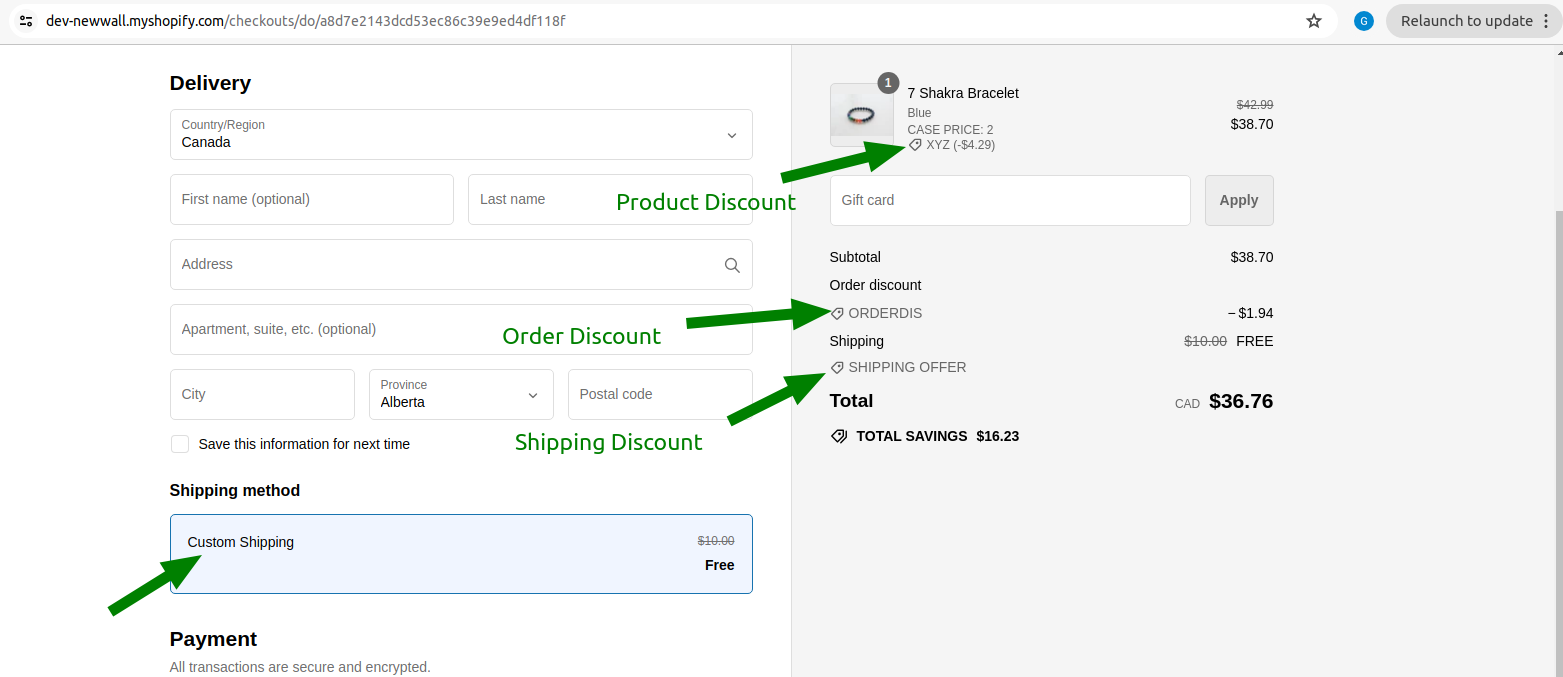Click the Google profile avatar icon

click(1363, 21)
